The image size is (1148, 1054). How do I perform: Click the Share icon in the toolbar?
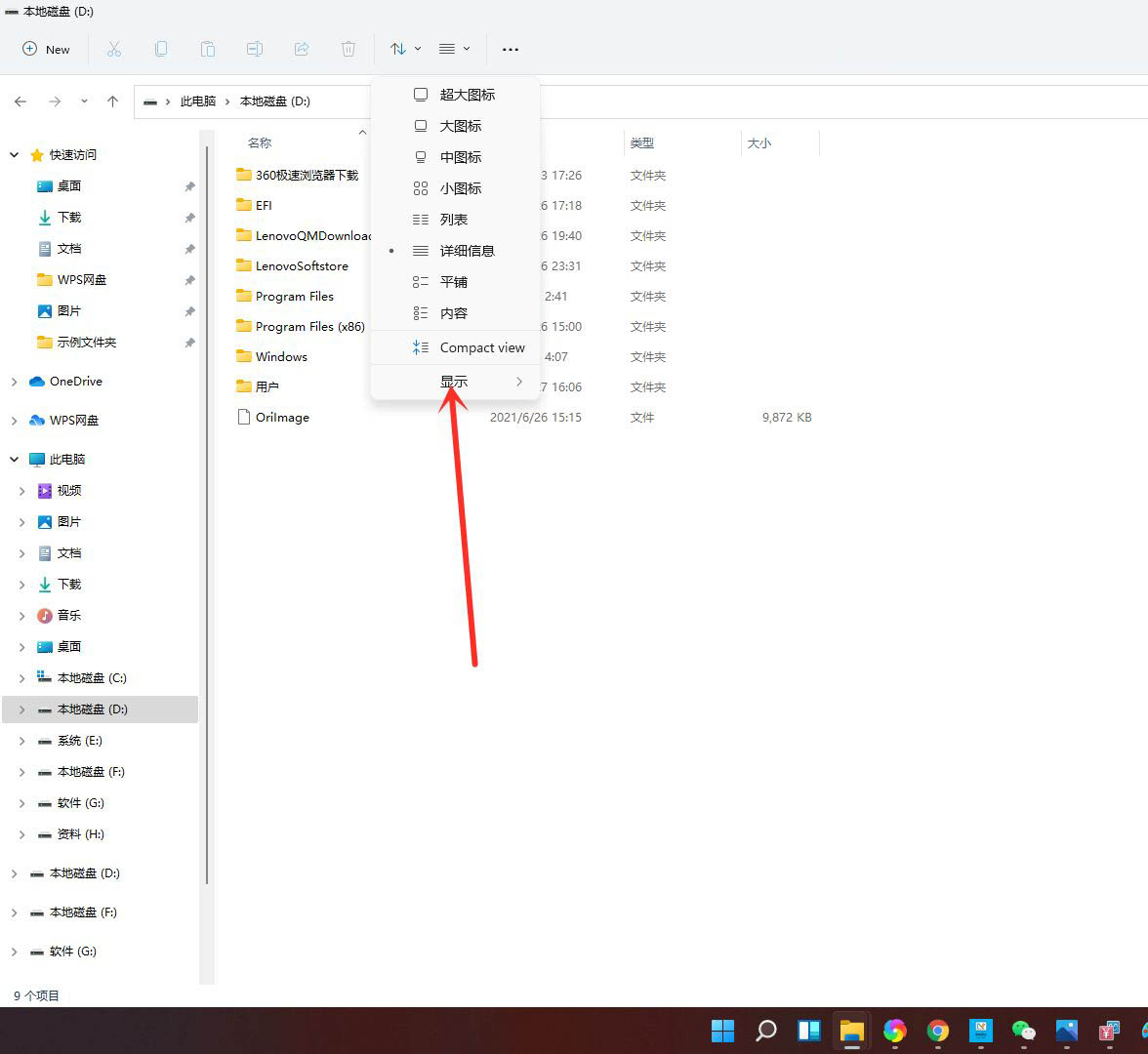(302, 49)
